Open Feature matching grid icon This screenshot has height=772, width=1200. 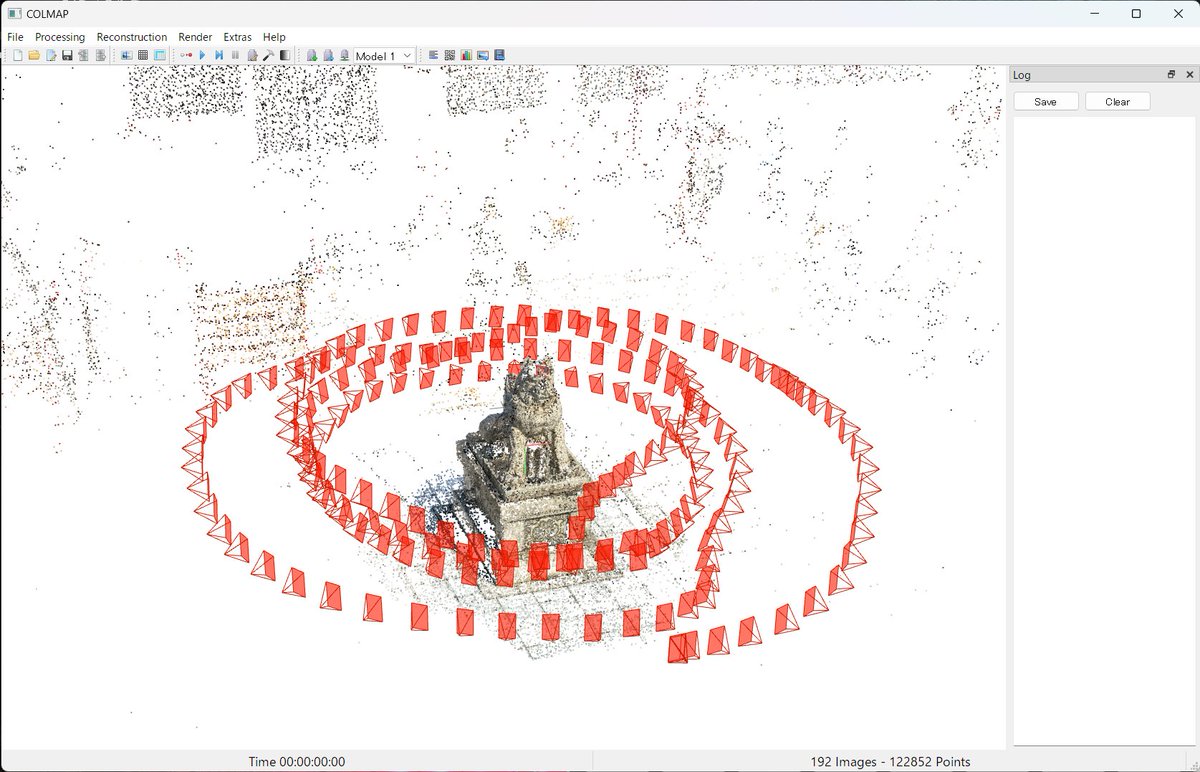(143, 55)
